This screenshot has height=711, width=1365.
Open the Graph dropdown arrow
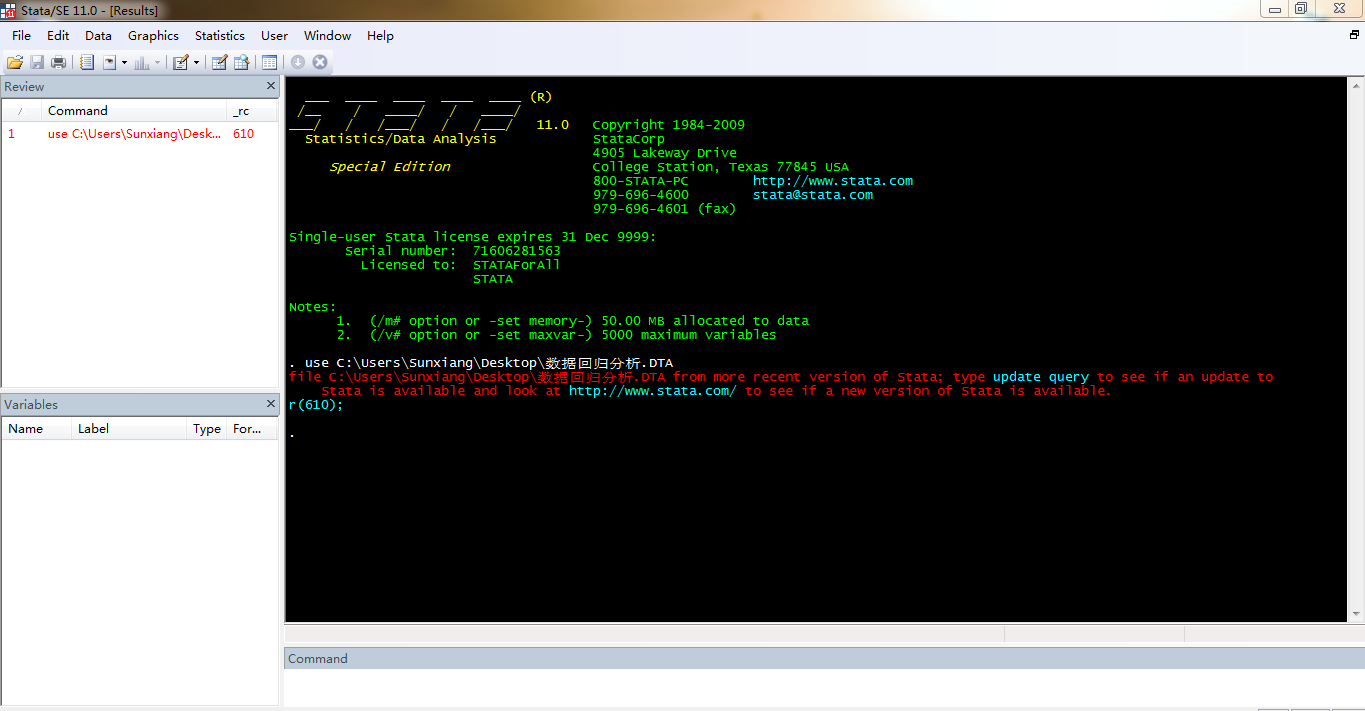click(157, 62)
